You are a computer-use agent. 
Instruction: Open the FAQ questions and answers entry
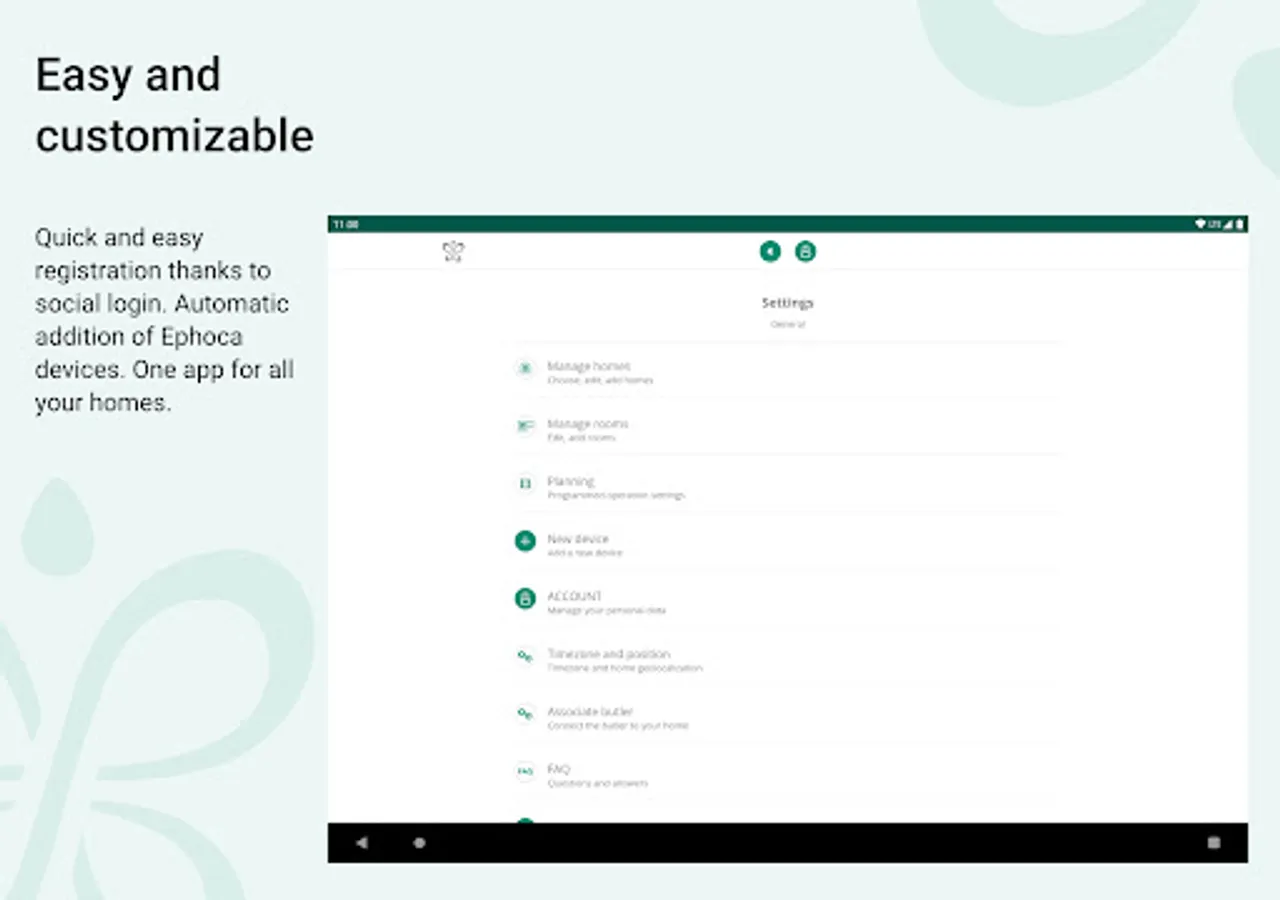coord(787,773)
